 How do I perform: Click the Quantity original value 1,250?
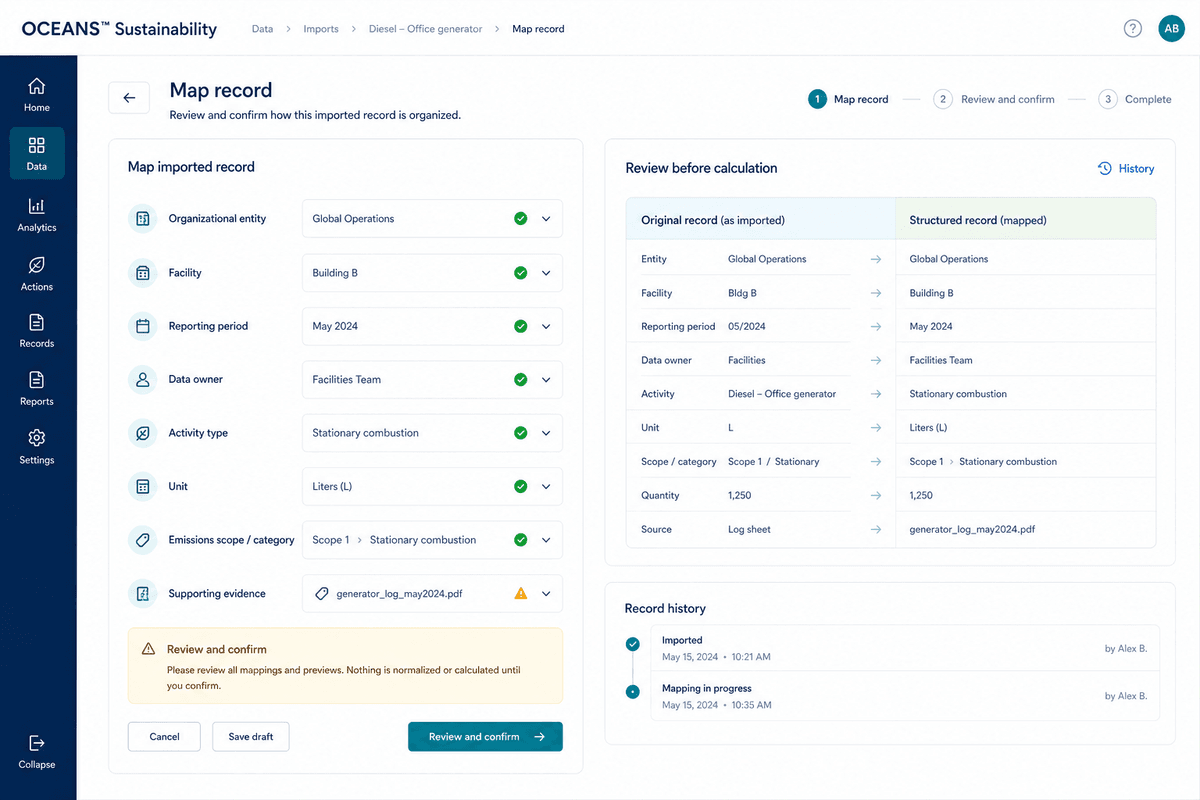tap(739, 495)
